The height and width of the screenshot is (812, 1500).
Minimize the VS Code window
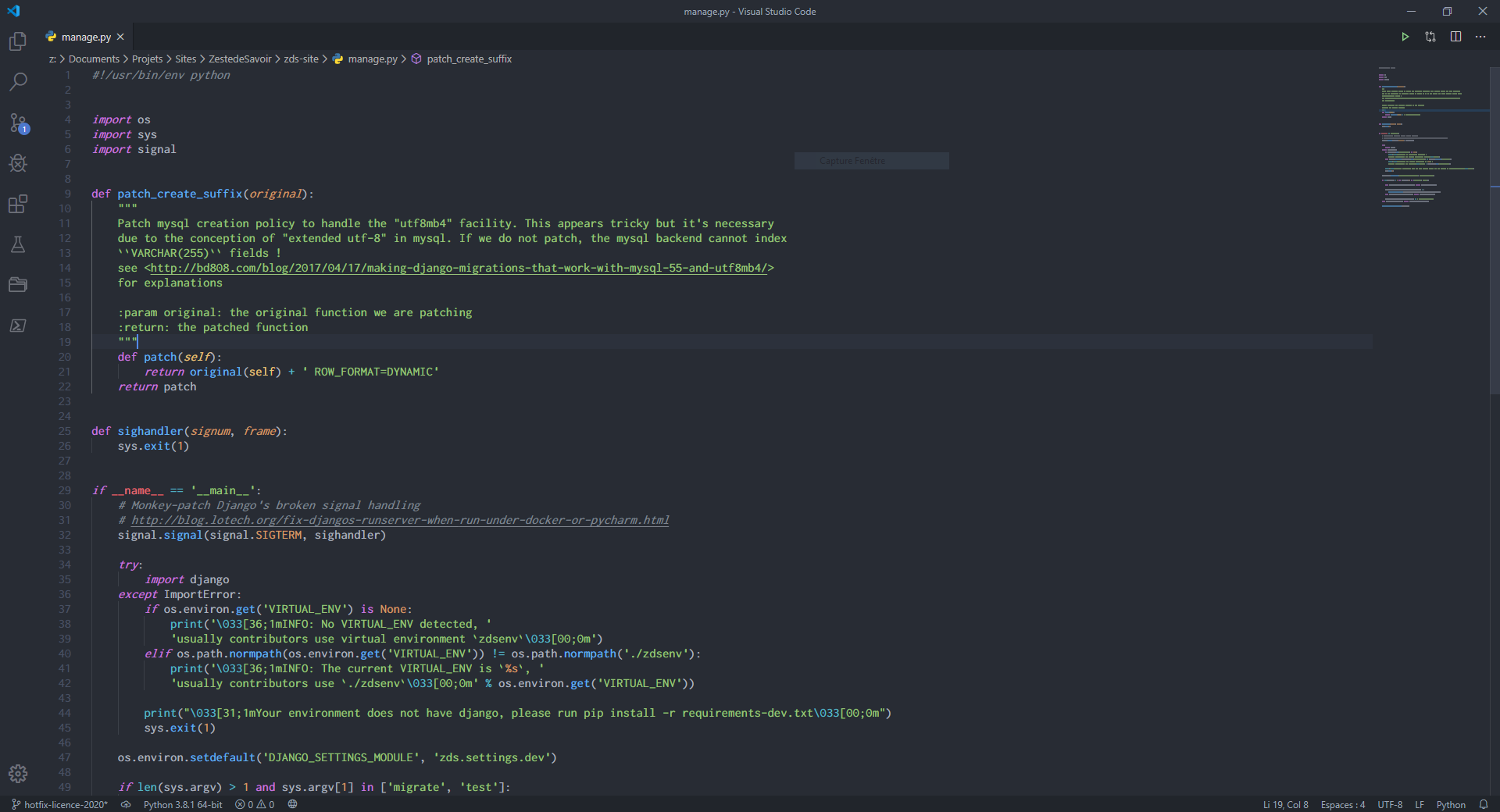click(1411, 11)
